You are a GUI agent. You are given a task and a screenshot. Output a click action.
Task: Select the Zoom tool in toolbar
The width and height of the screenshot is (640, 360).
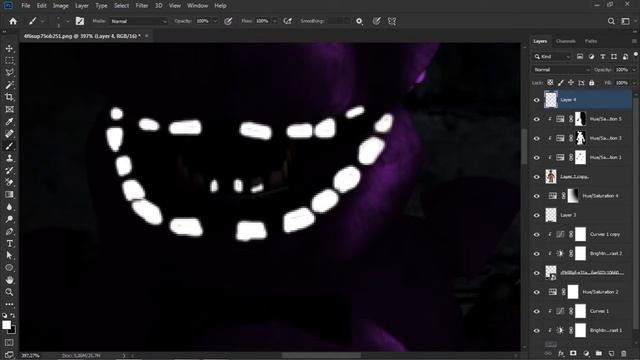coord(9,292)
